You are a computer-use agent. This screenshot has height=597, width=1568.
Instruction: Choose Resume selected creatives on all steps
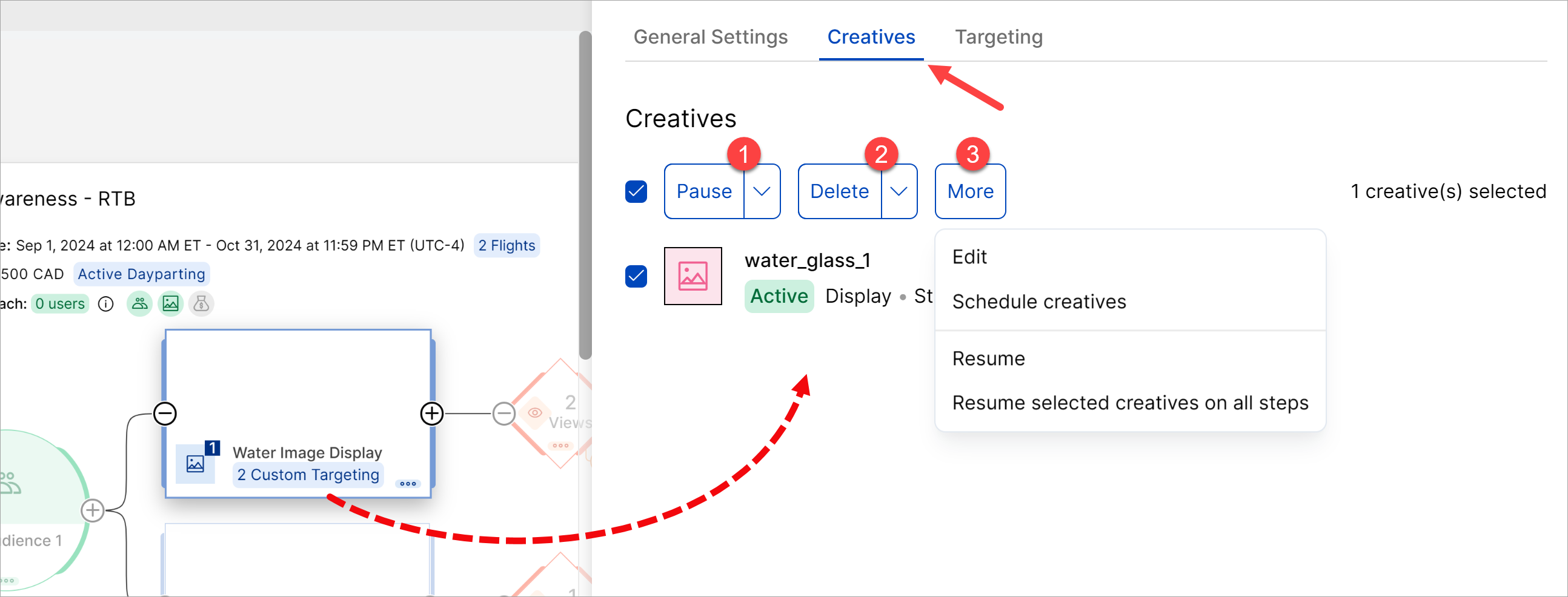tap(1130, 403)
